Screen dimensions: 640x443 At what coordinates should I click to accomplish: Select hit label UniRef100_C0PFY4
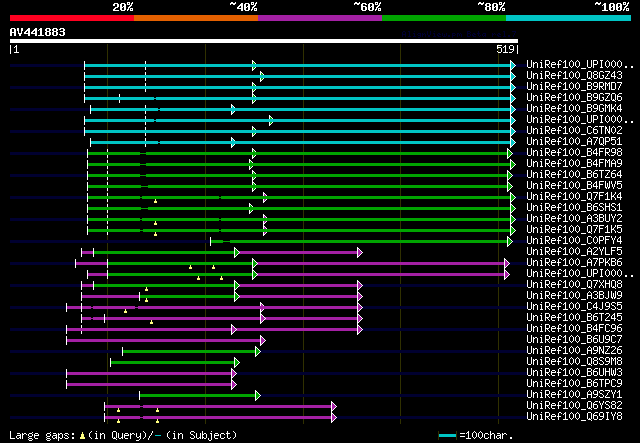(x=574, y=241)
